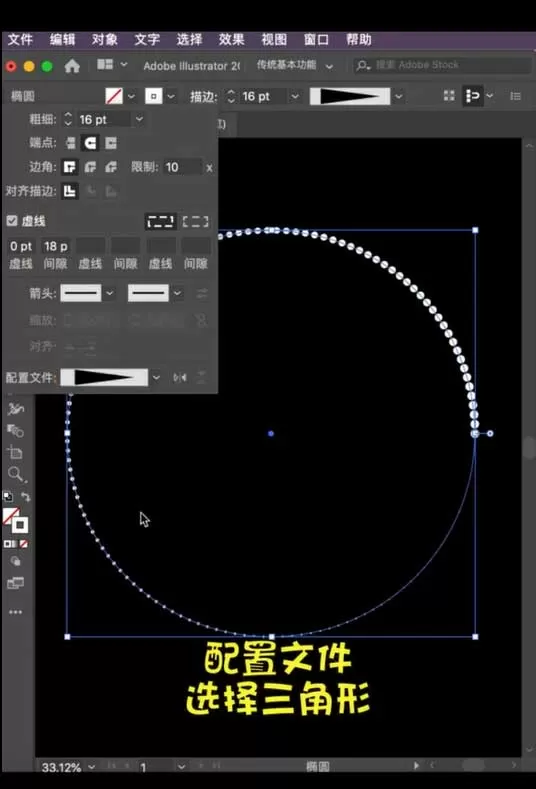536x789 pixels.
Task: Open edit toolbar three-dots button
Action: 15,612
